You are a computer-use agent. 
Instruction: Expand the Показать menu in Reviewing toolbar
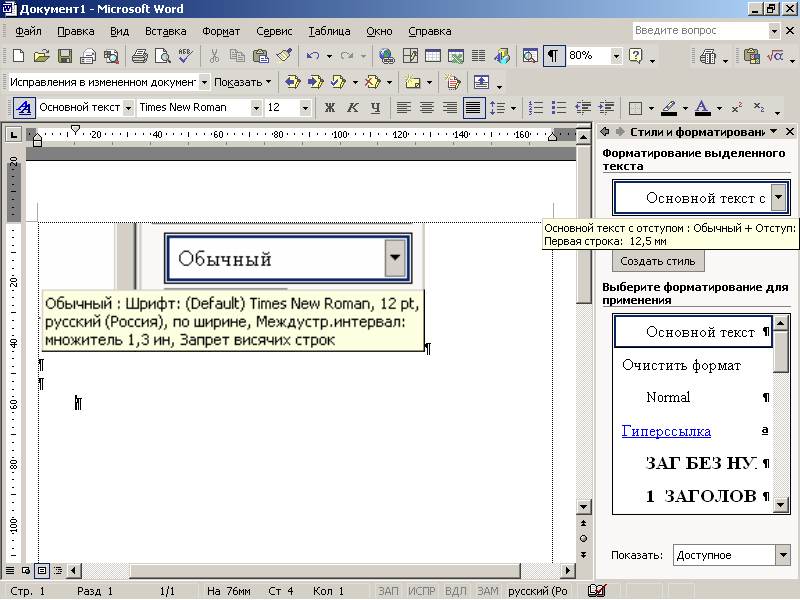click(242, 82)
